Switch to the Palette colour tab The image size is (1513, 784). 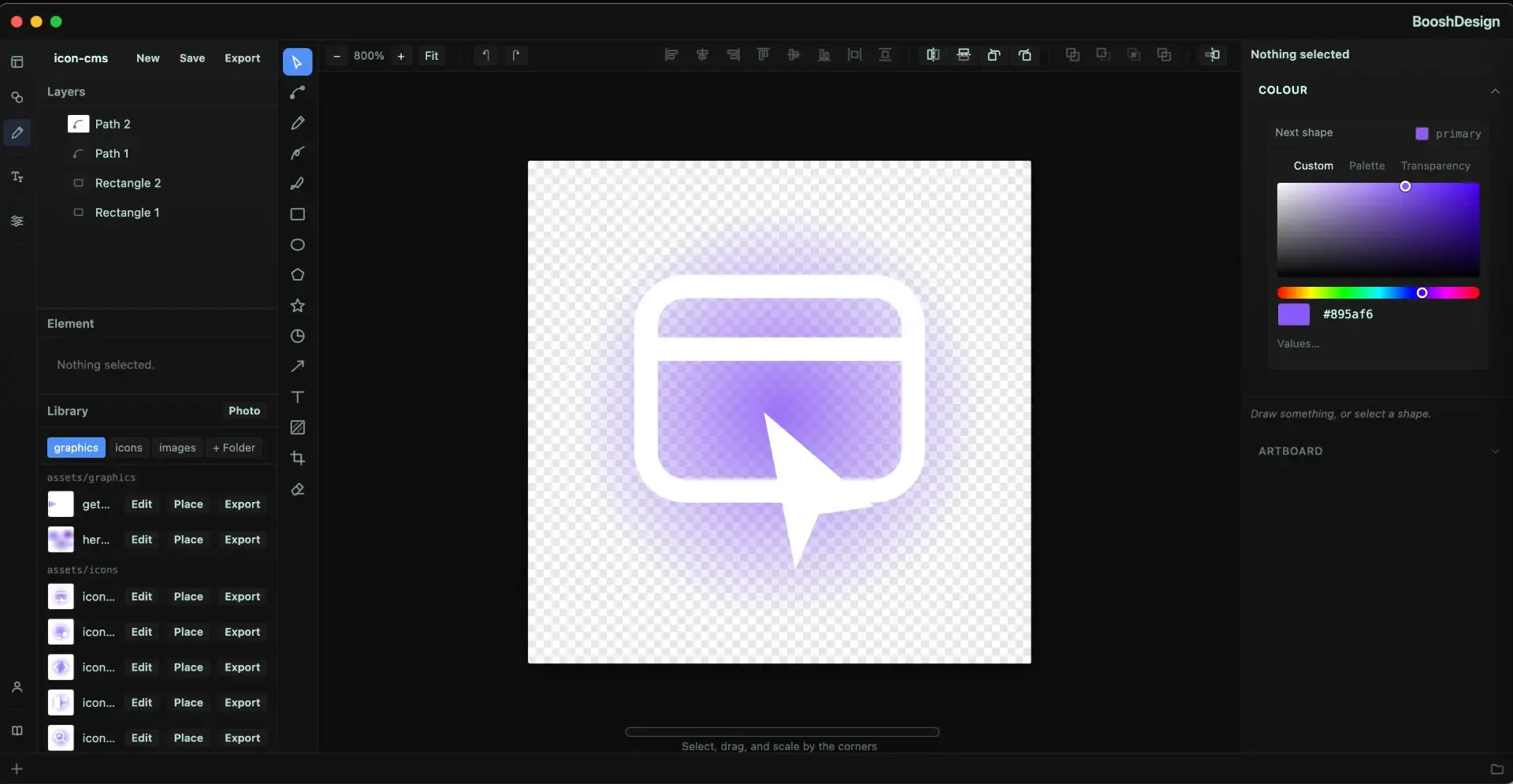1366,165
